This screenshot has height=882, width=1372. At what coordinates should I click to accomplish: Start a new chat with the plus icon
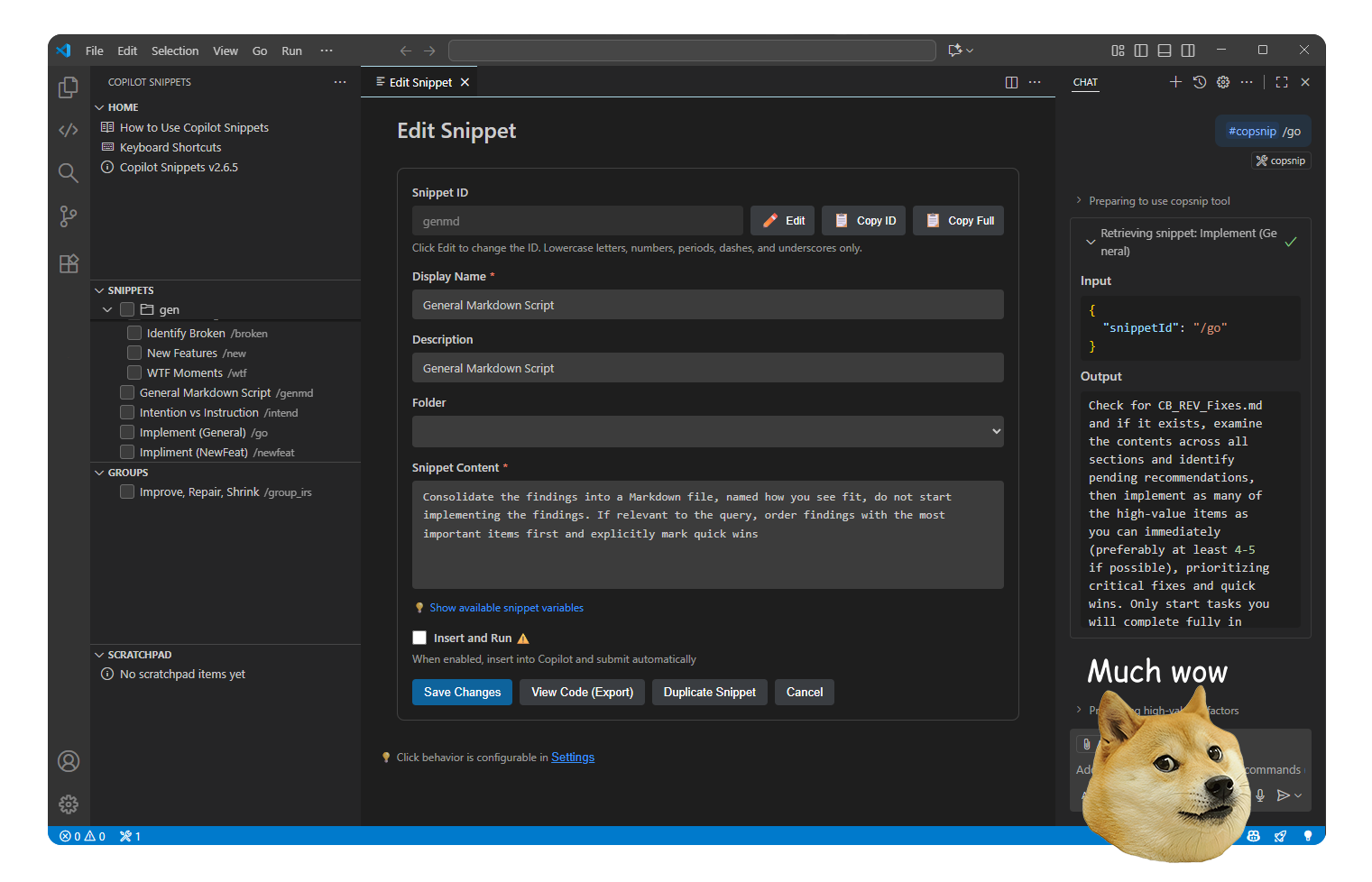click(1175, 81)
